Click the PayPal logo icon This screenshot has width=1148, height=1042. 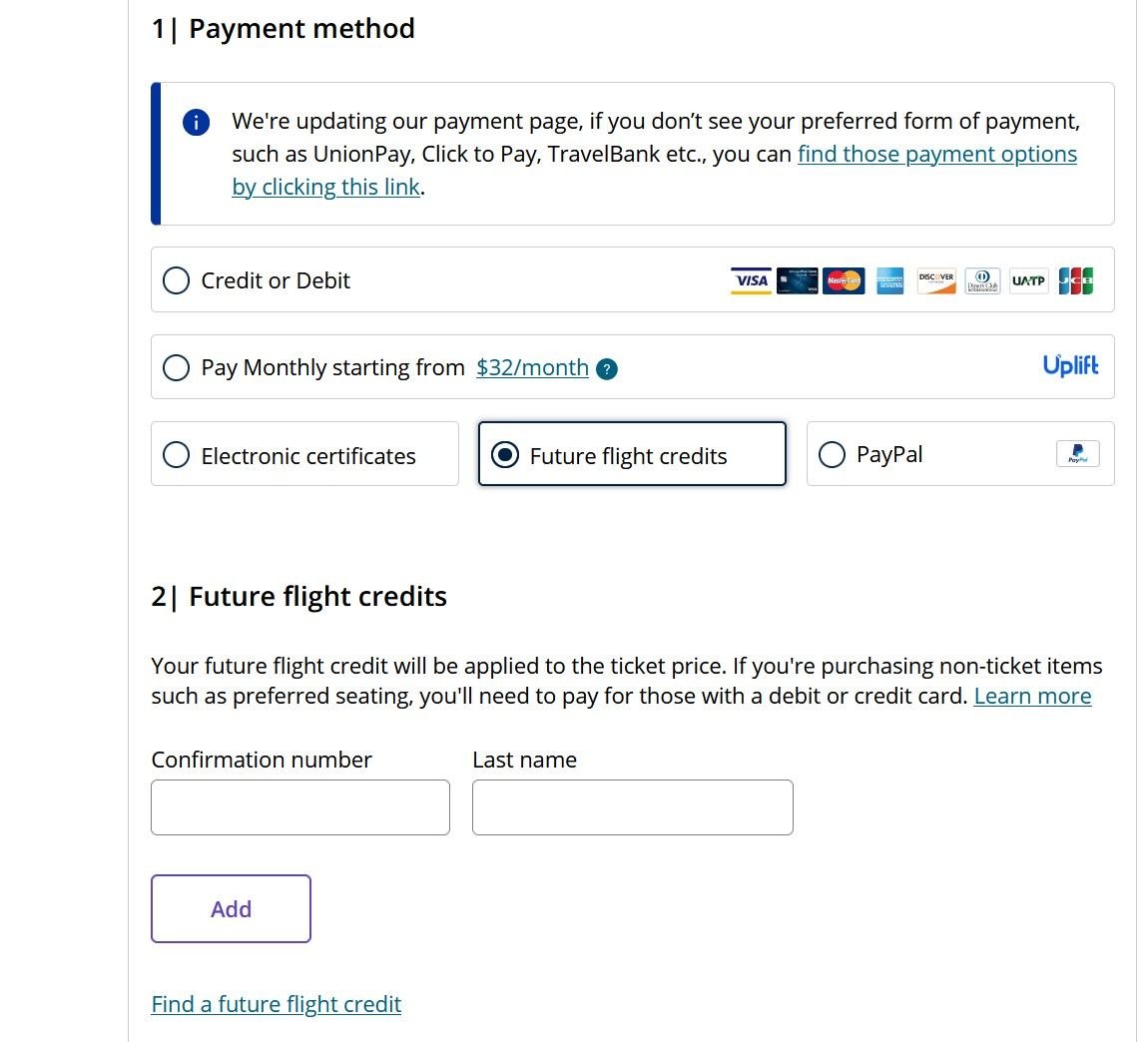pos(1077,454)
